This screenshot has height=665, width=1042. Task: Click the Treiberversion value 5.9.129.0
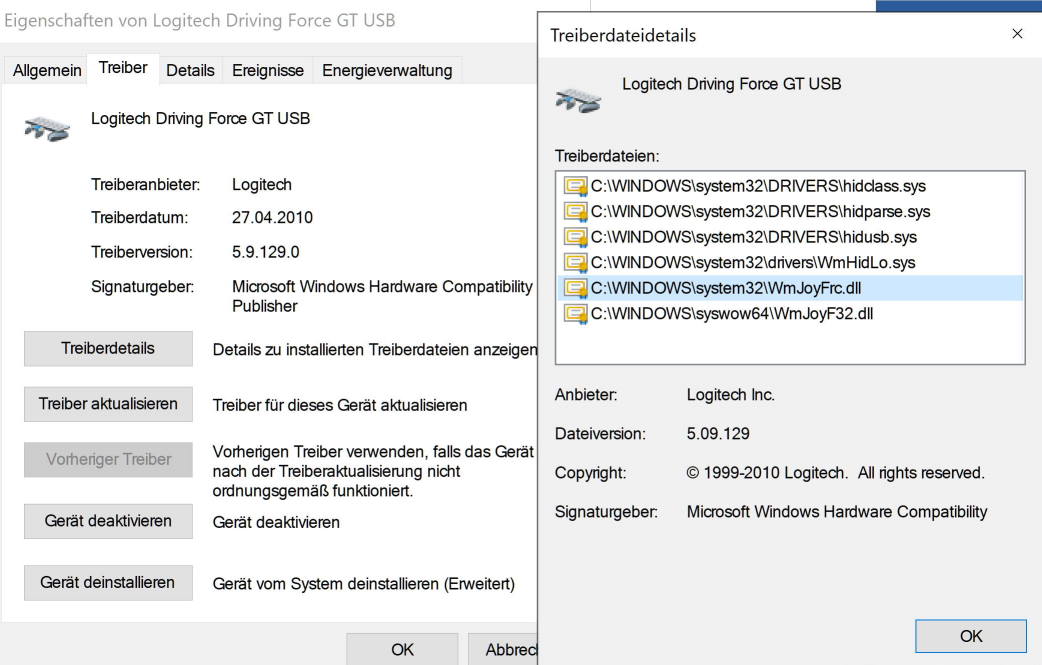(265, 252)
